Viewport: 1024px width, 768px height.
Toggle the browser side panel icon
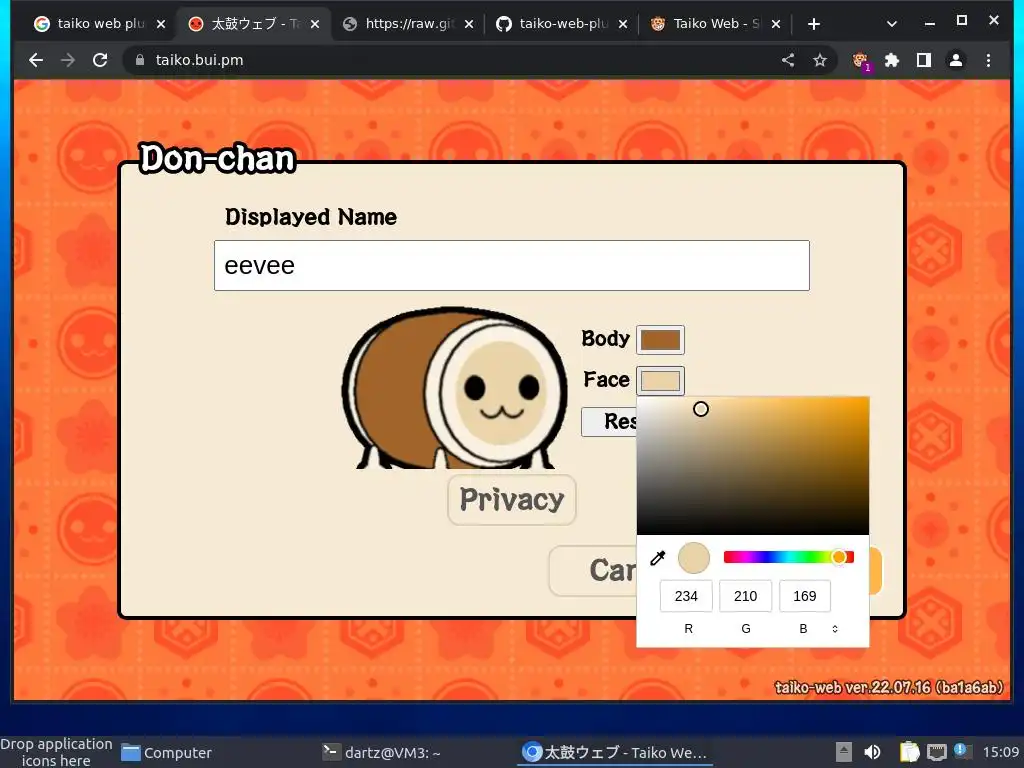tap(923, 60)
